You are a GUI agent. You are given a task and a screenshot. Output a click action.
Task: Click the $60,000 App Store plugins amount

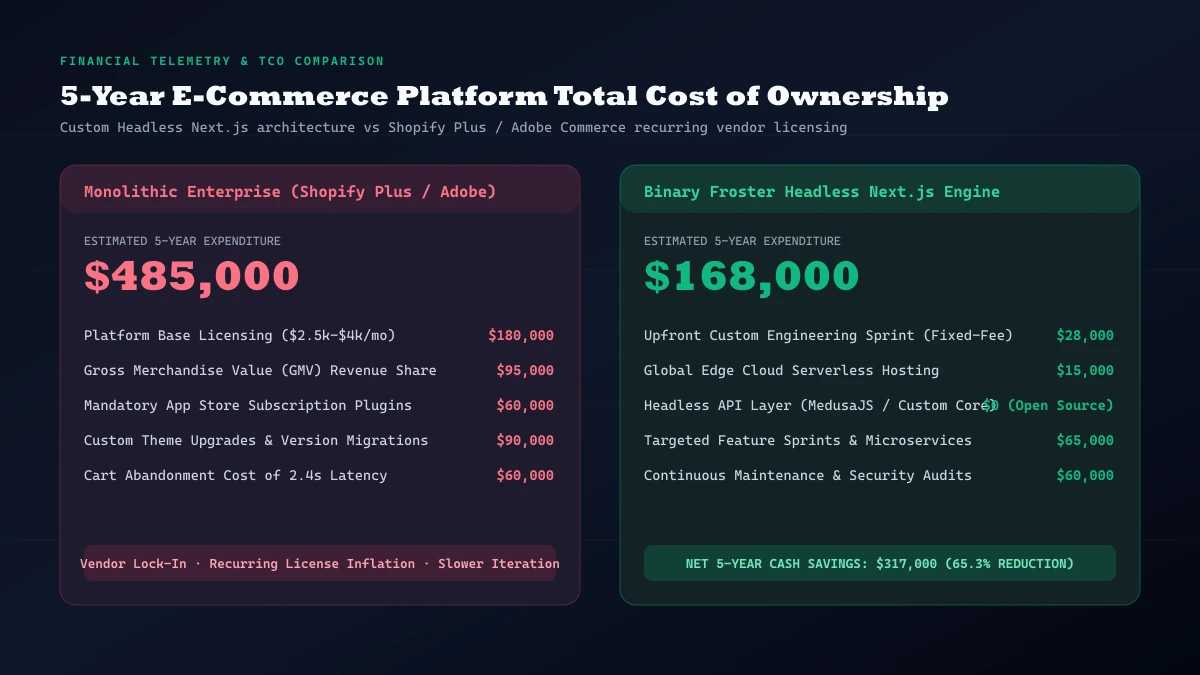pyautogui.click(x=525, y=406)
